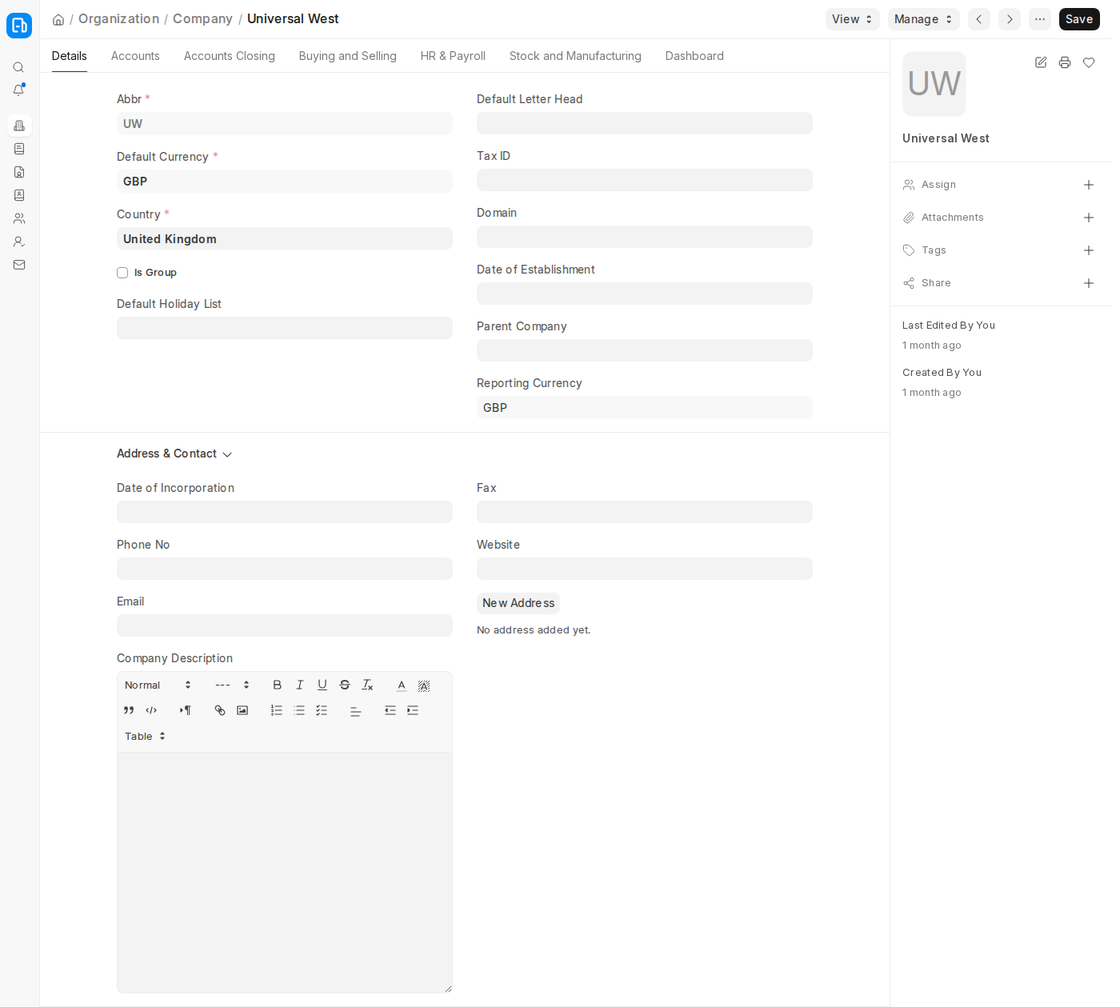Click the user-with-checkmark sidebar icon
This screenshot has width=1120, height=1007.
point(19,242)
